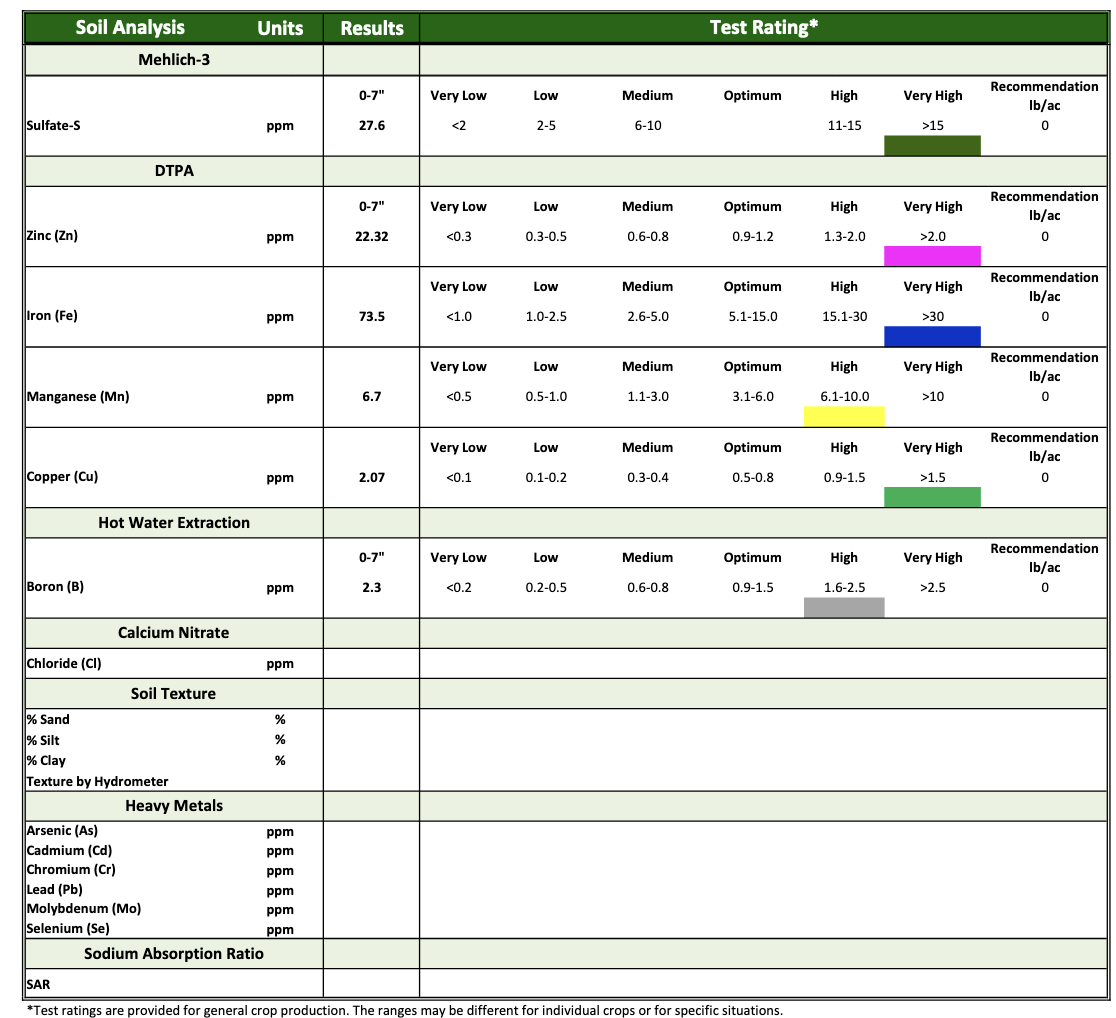Viewport: 1116px width, 1018px height.
Task: Select the Copper (Cu) row label
Action: pyautogui.click(x=62, y=476)
